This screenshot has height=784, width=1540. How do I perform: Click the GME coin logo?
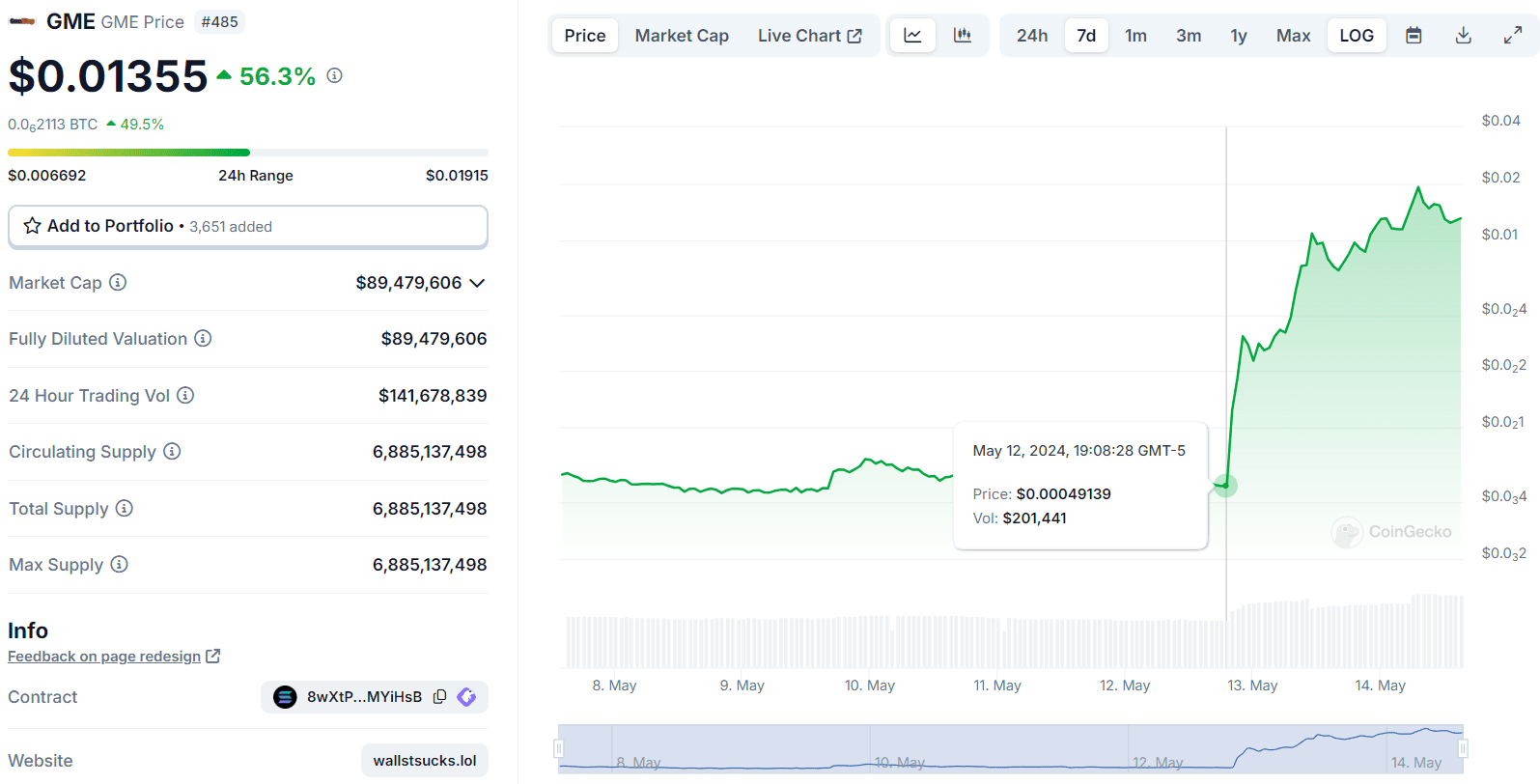coord(22,21)
